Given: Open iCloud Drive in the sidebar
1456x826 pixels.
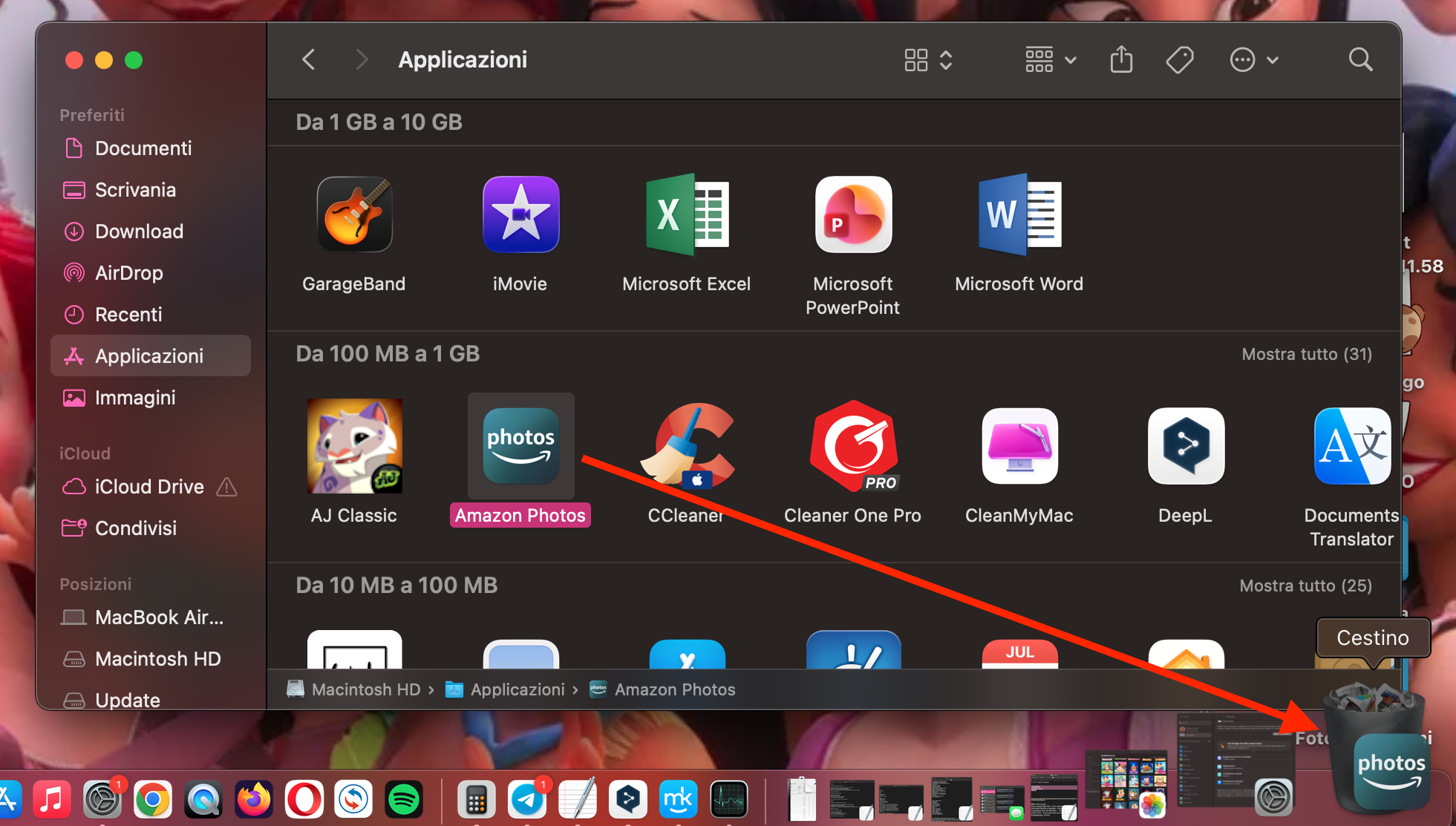Looking at the screenshot, I should tap(150, 487).
